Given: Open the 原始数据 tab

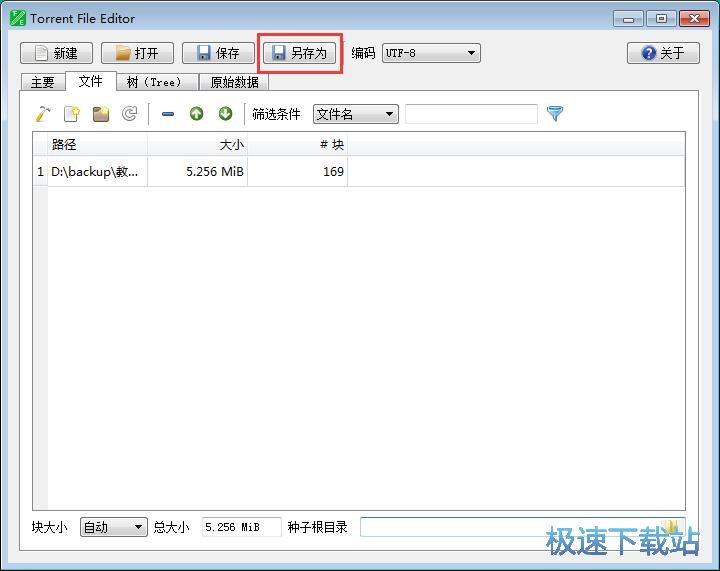Looking at the screenshot, I should [x=234, y=82].
